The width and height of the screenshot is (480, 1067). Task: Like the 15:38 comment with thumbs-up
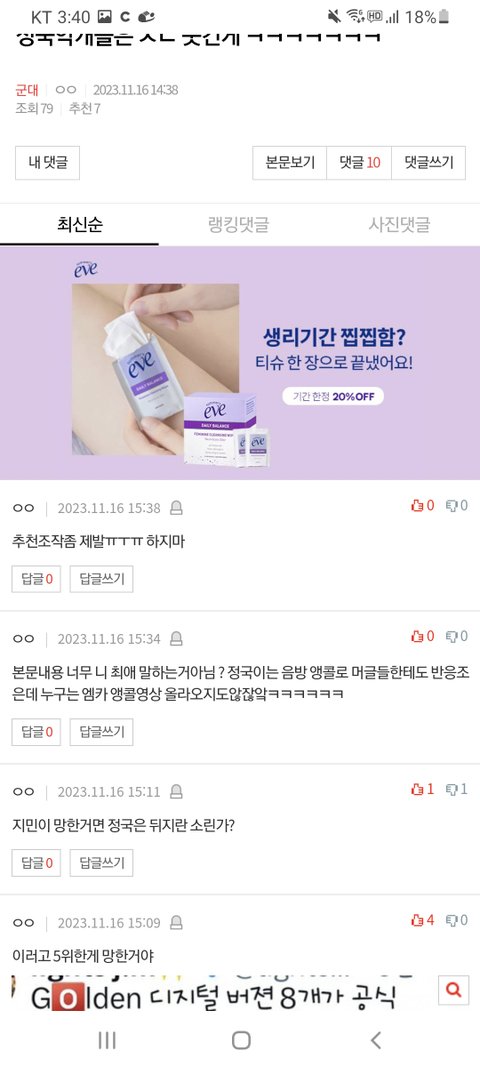(x=422, y=506)
